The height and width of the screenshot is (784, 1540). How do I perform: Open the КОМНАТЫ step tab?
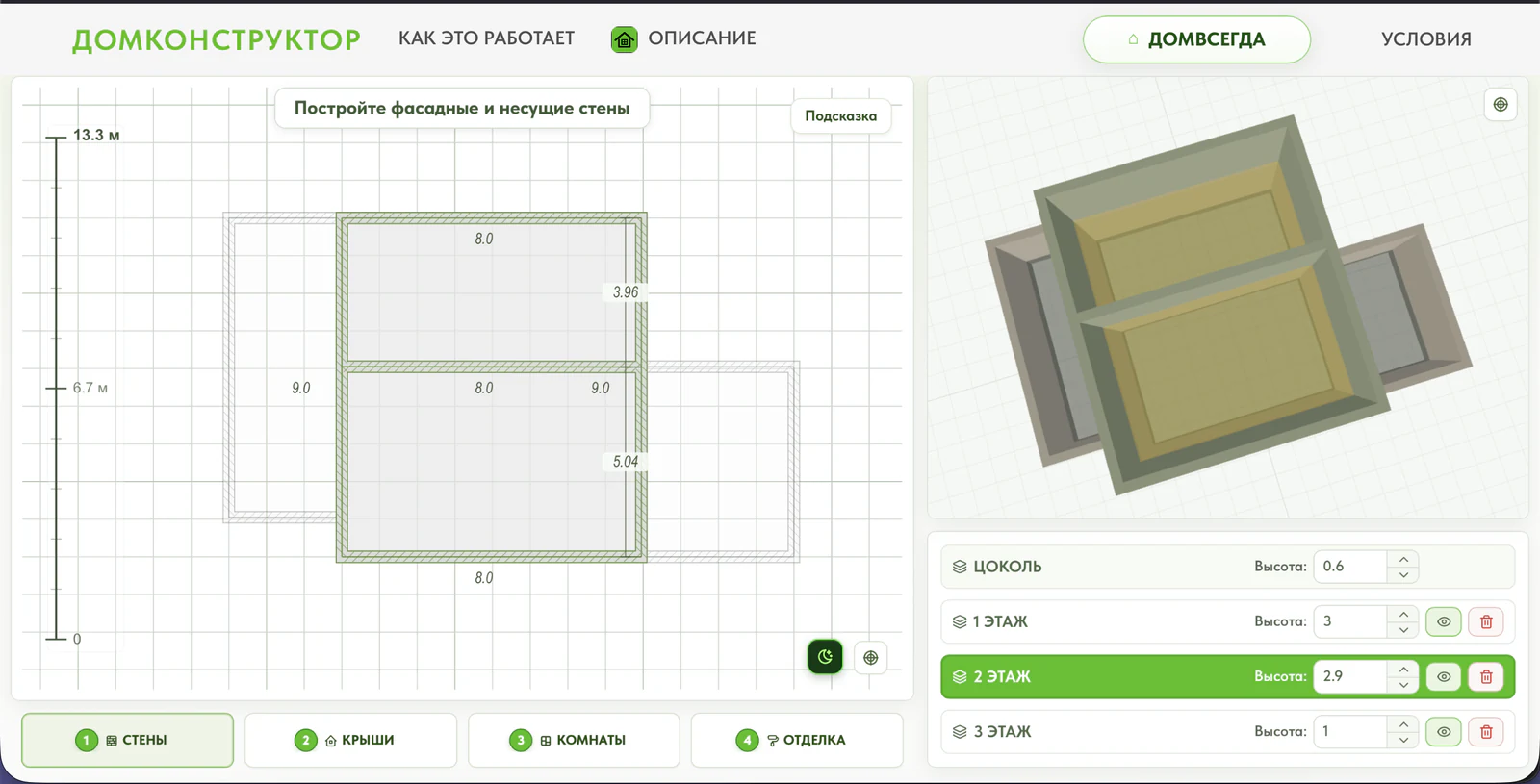tap(574, 740)
